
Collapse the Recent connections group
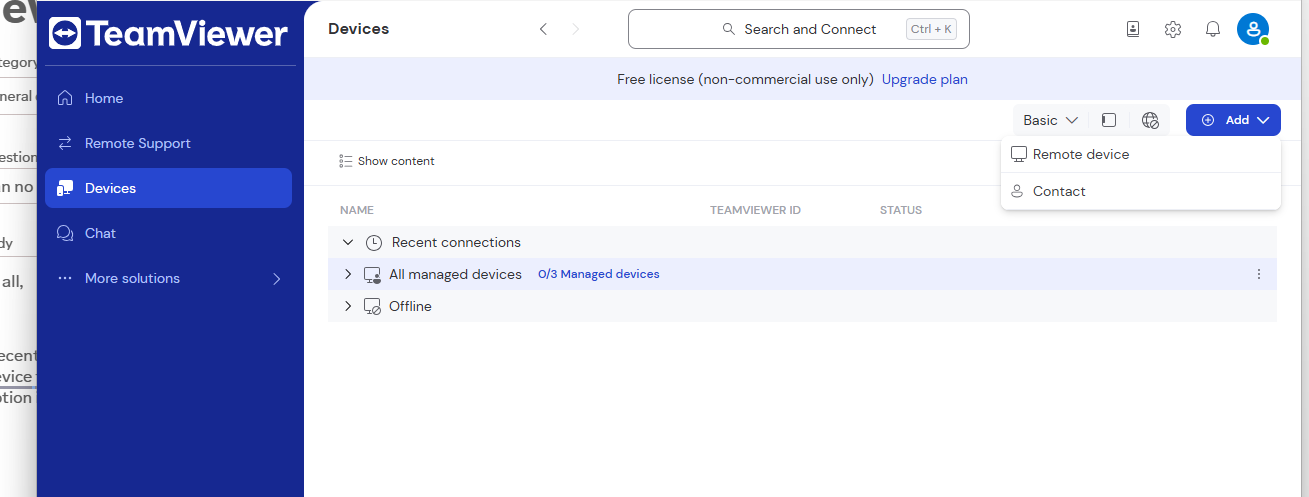[x=348, y=242]
